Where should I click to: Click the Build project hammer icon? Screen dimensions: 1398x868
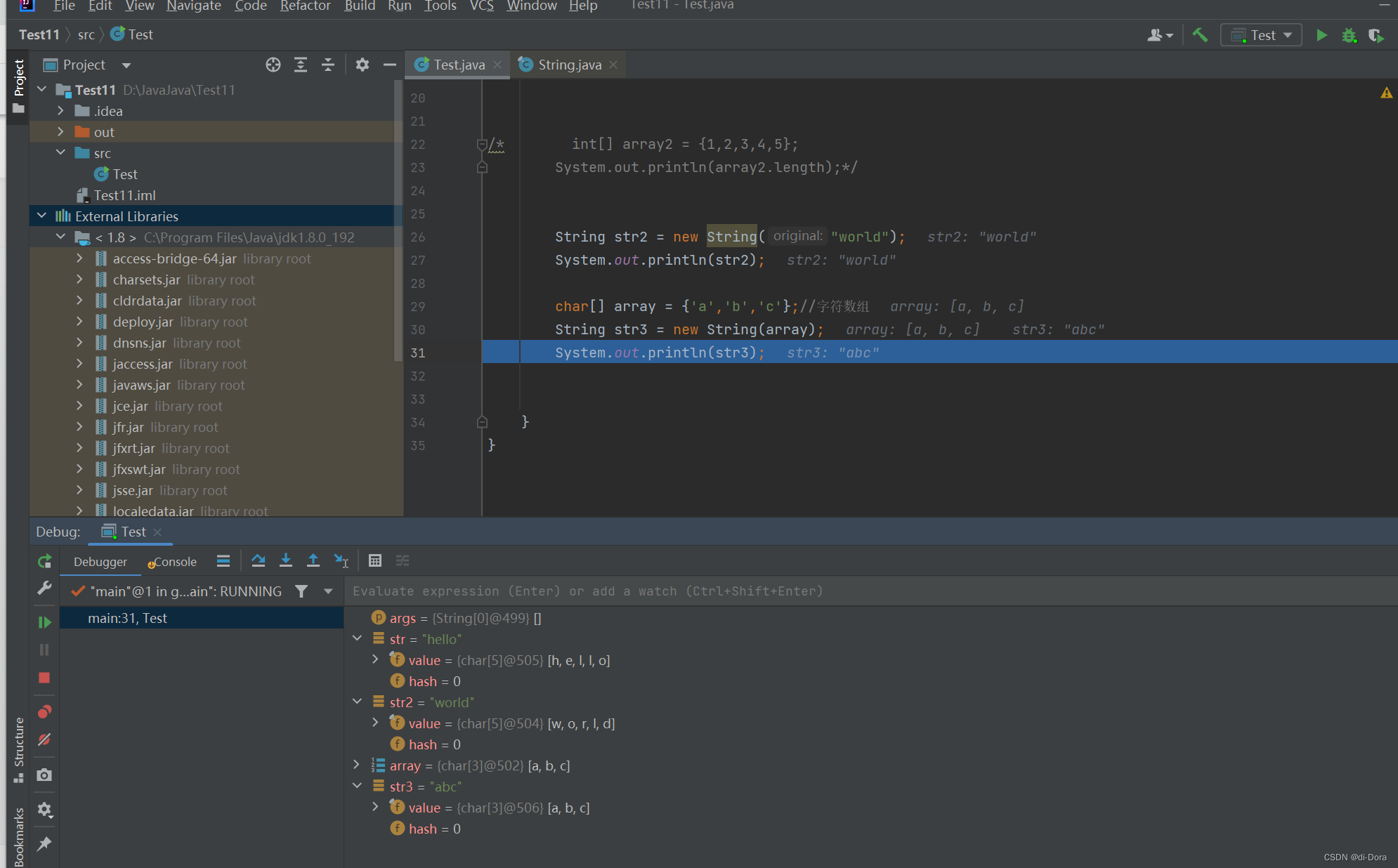click(x=1200, y=34)
